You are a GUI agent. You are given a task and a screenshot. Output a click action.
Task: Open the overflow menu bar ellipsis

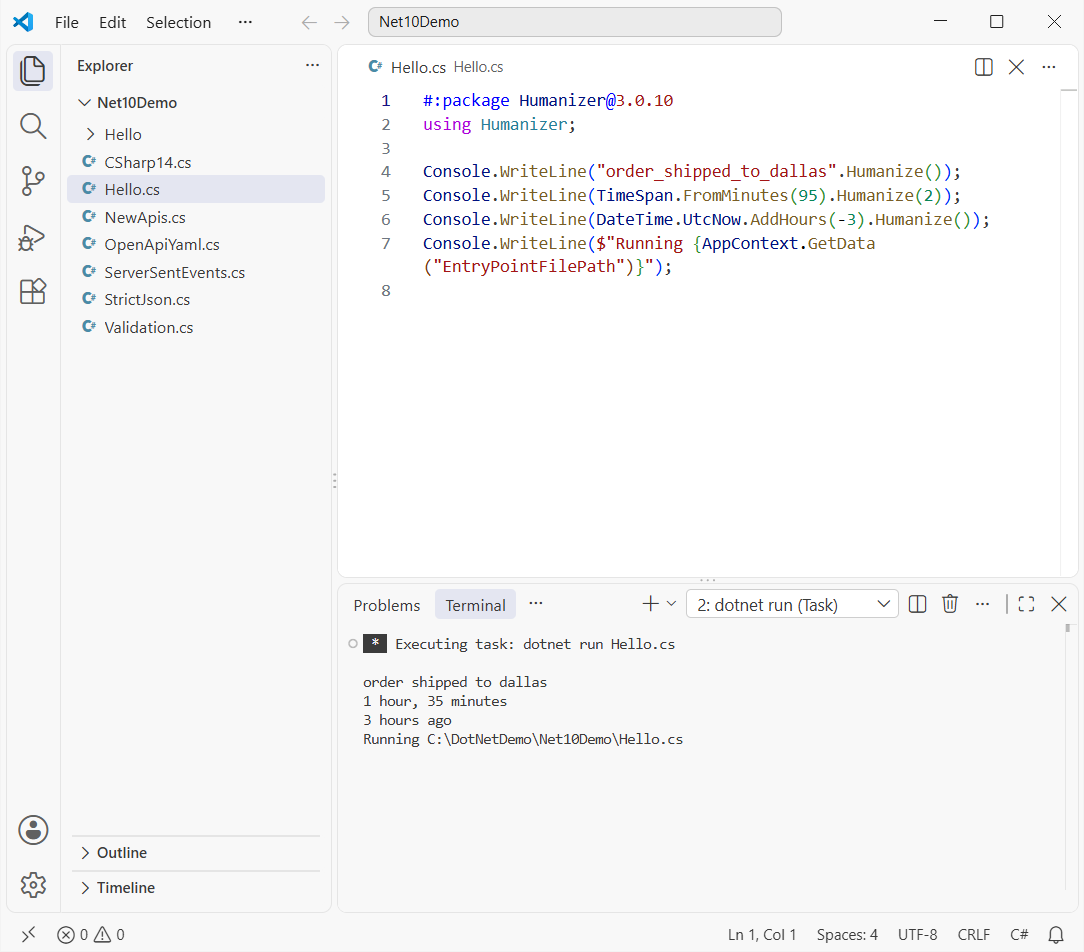(245, 22)
